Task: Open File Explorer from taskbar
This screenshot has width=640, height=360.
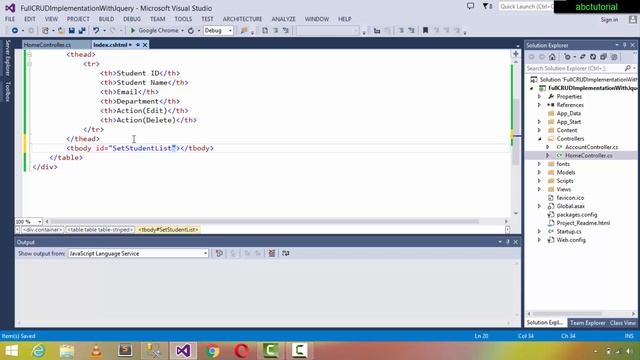Action: click(x=67, y=351)
